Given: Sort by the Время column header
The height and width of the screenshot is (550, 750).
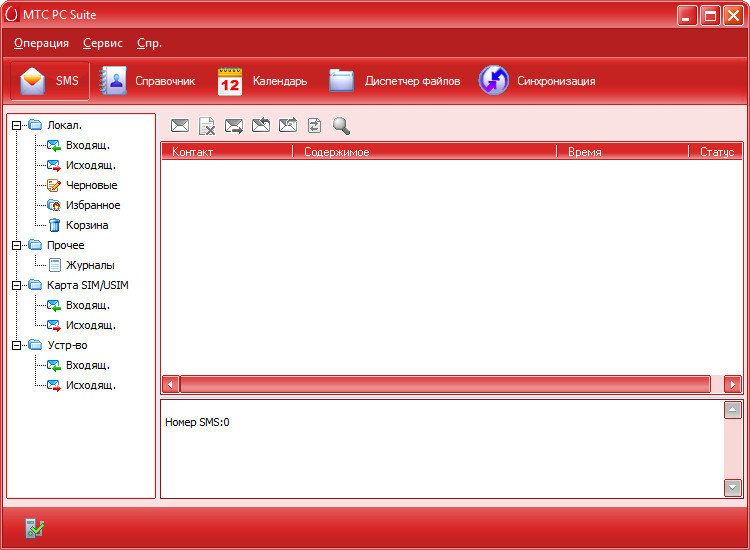Looking at the screenshot, I should [623, 152].
